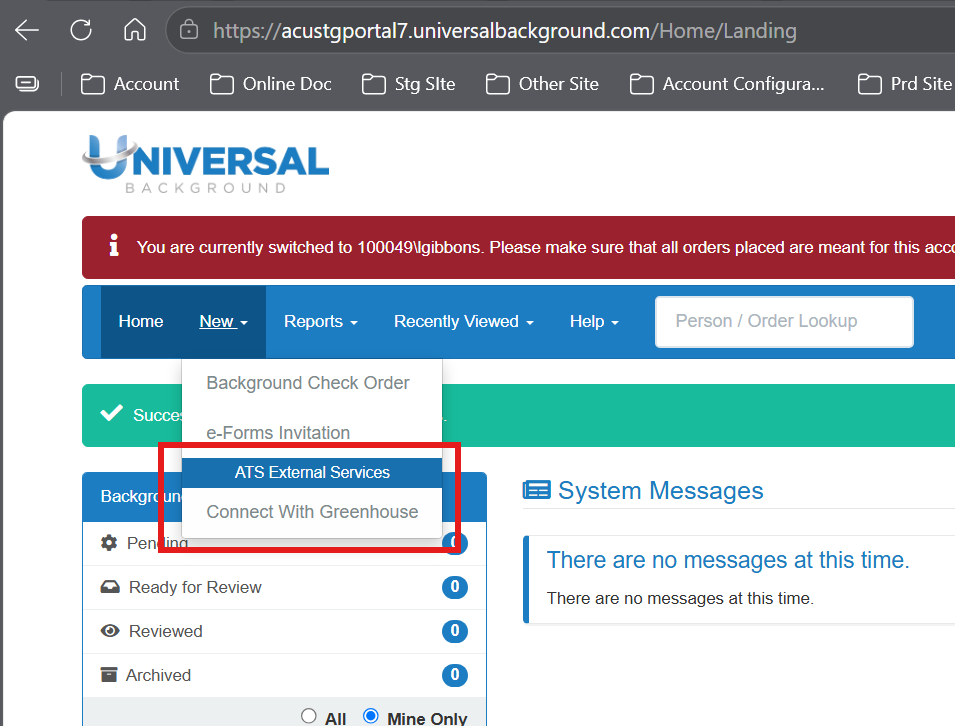
Task: Go to the Home navigation item
Action: 141,322
